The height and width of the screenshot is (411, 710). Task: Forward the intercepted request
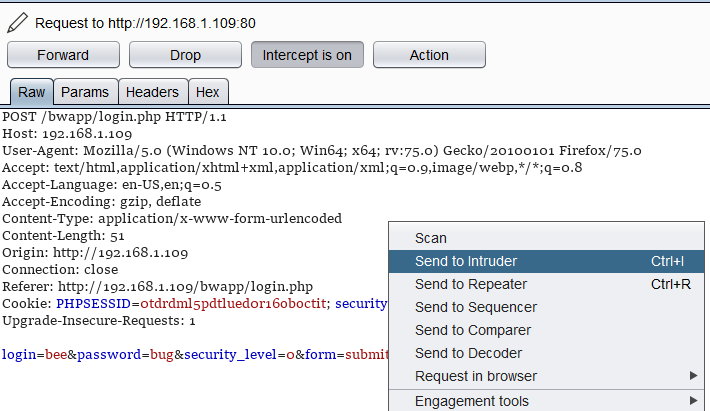tap(63, 55)
